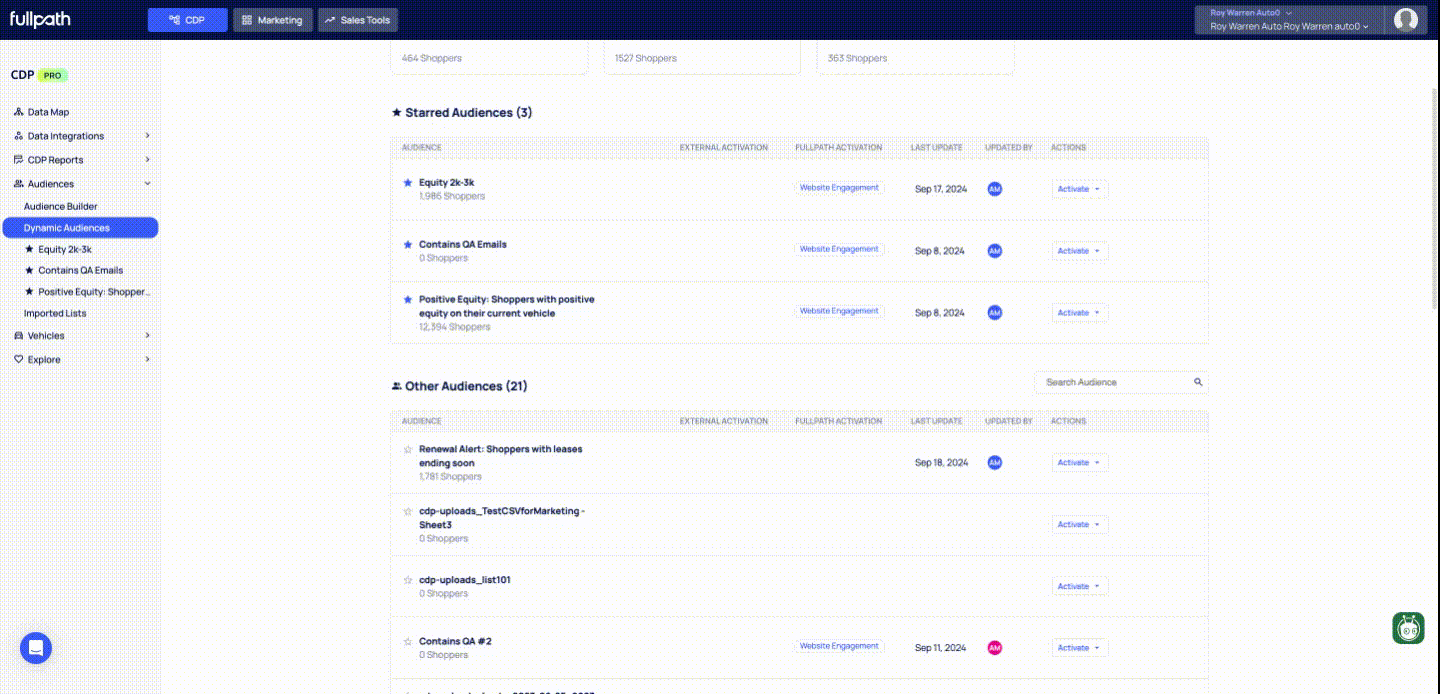Click the search magnifier icon in Search Audience
The image size is (1440, 694).
[1198, 382]
